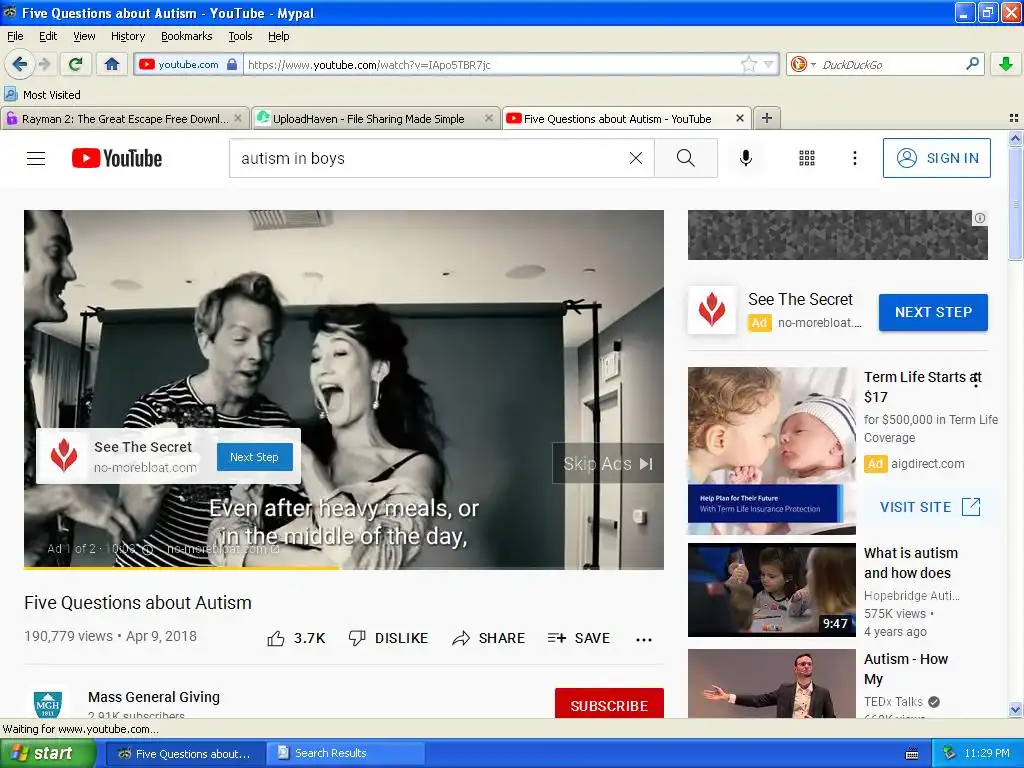1024x768 pixels.
Task: Open the Help menu
Action: tap(278, 36)
